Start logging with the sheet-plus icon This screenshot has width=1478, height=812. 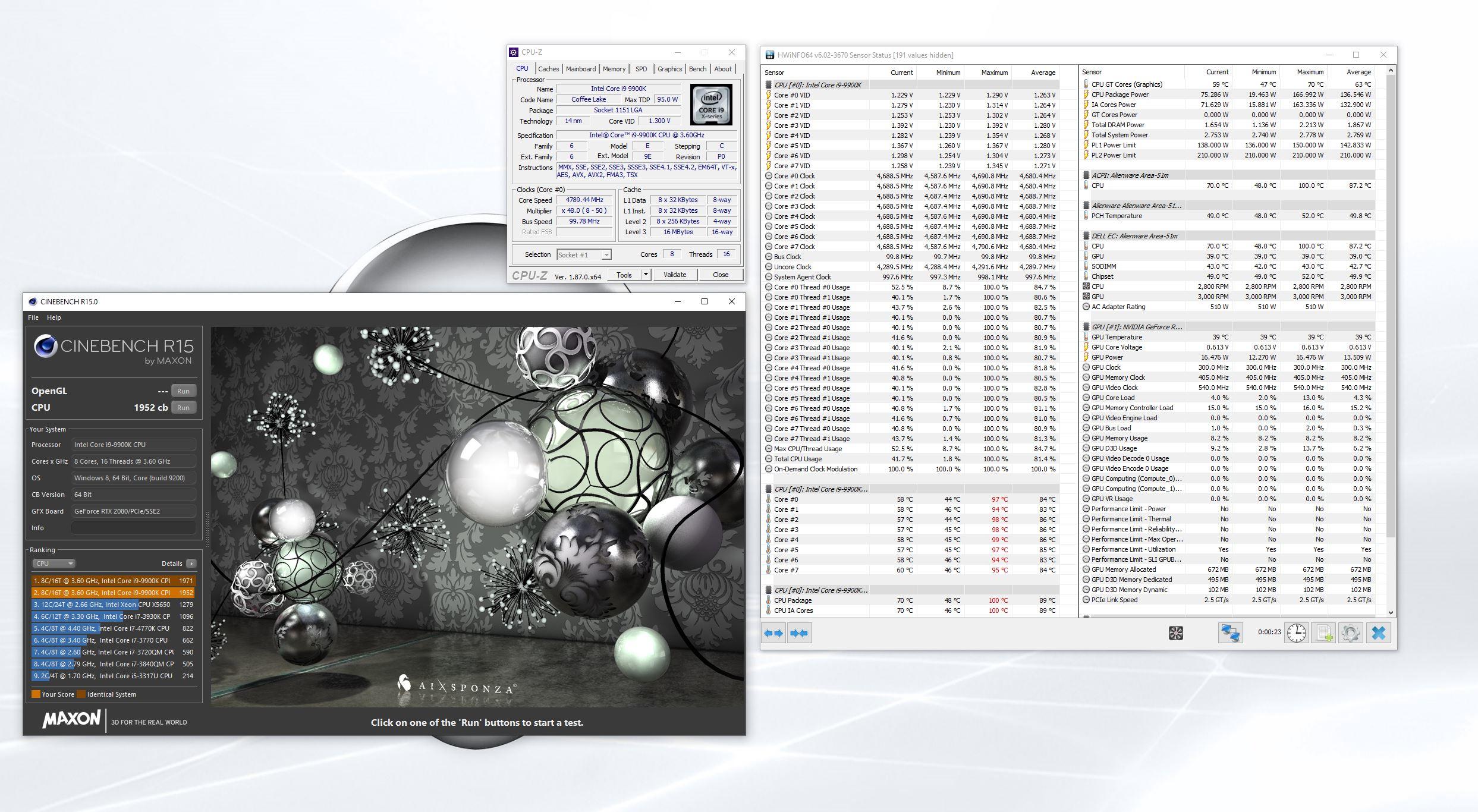tap(1324, 633)
